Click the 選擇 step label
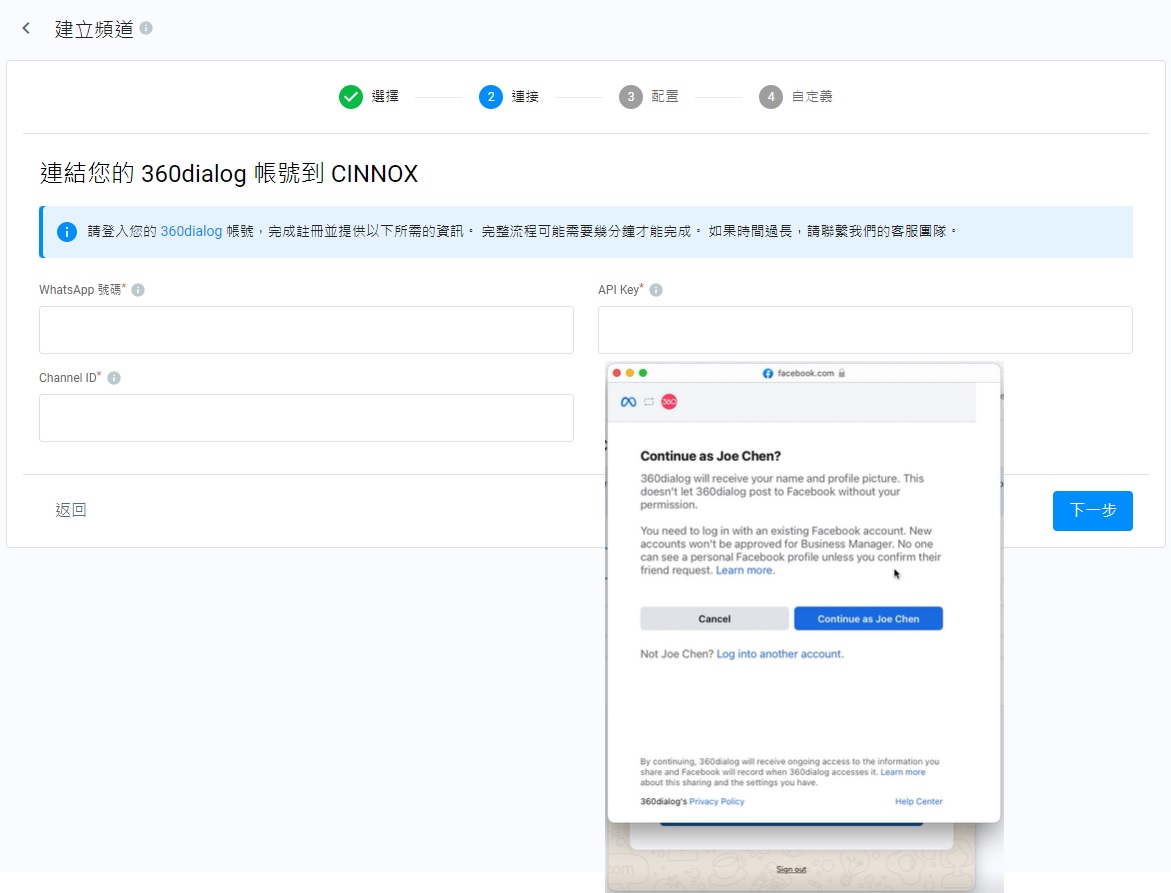Screen dimensions: 1171x893 385,96
